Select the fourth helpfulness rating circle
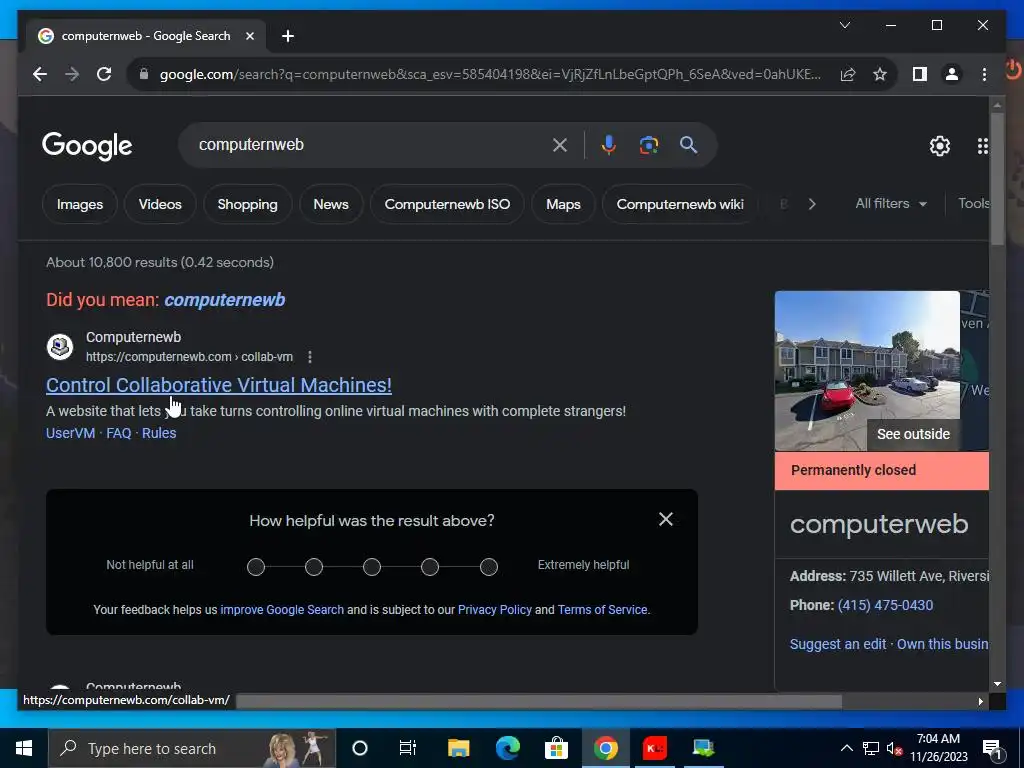 click(430, 567)
